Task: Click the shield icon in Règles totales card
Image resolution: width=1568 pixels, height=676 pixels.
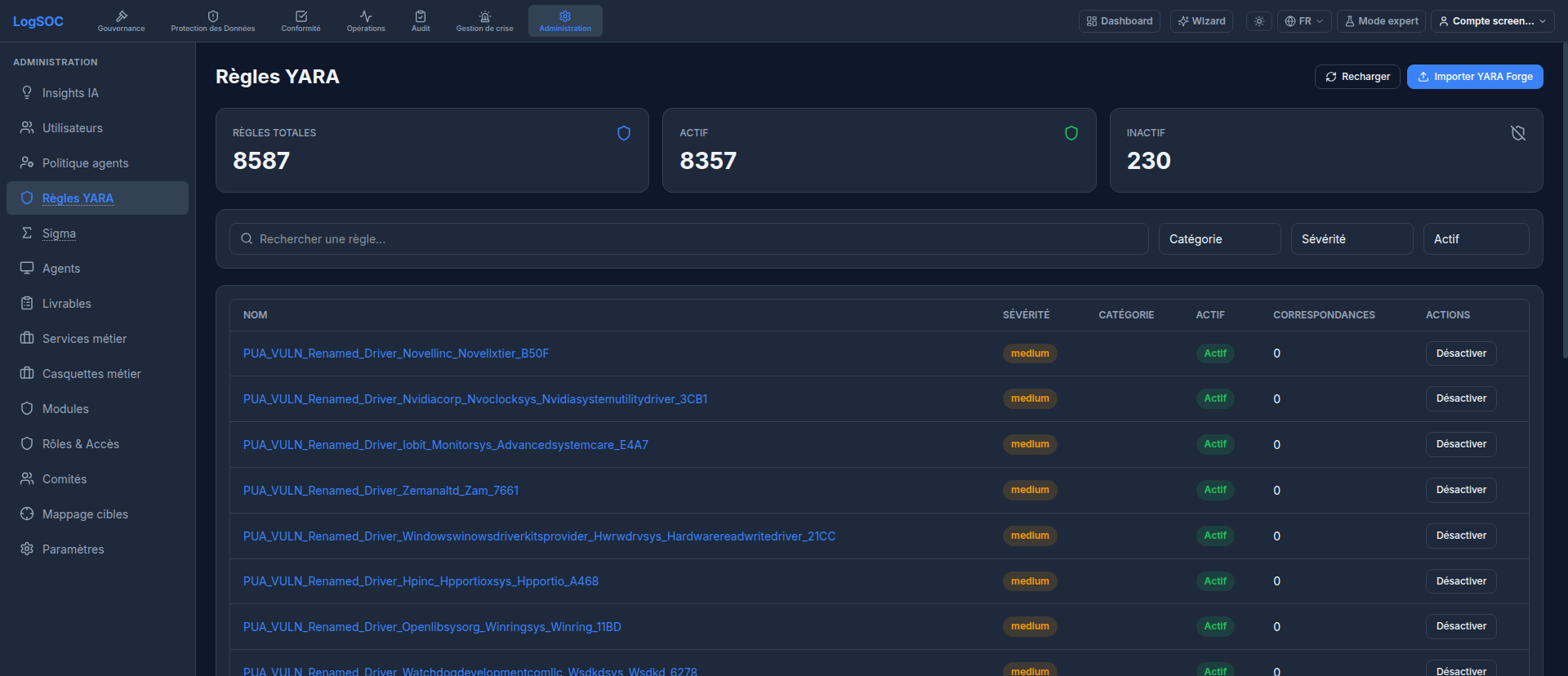Action: pyautogui.click(x=624, y=133)
